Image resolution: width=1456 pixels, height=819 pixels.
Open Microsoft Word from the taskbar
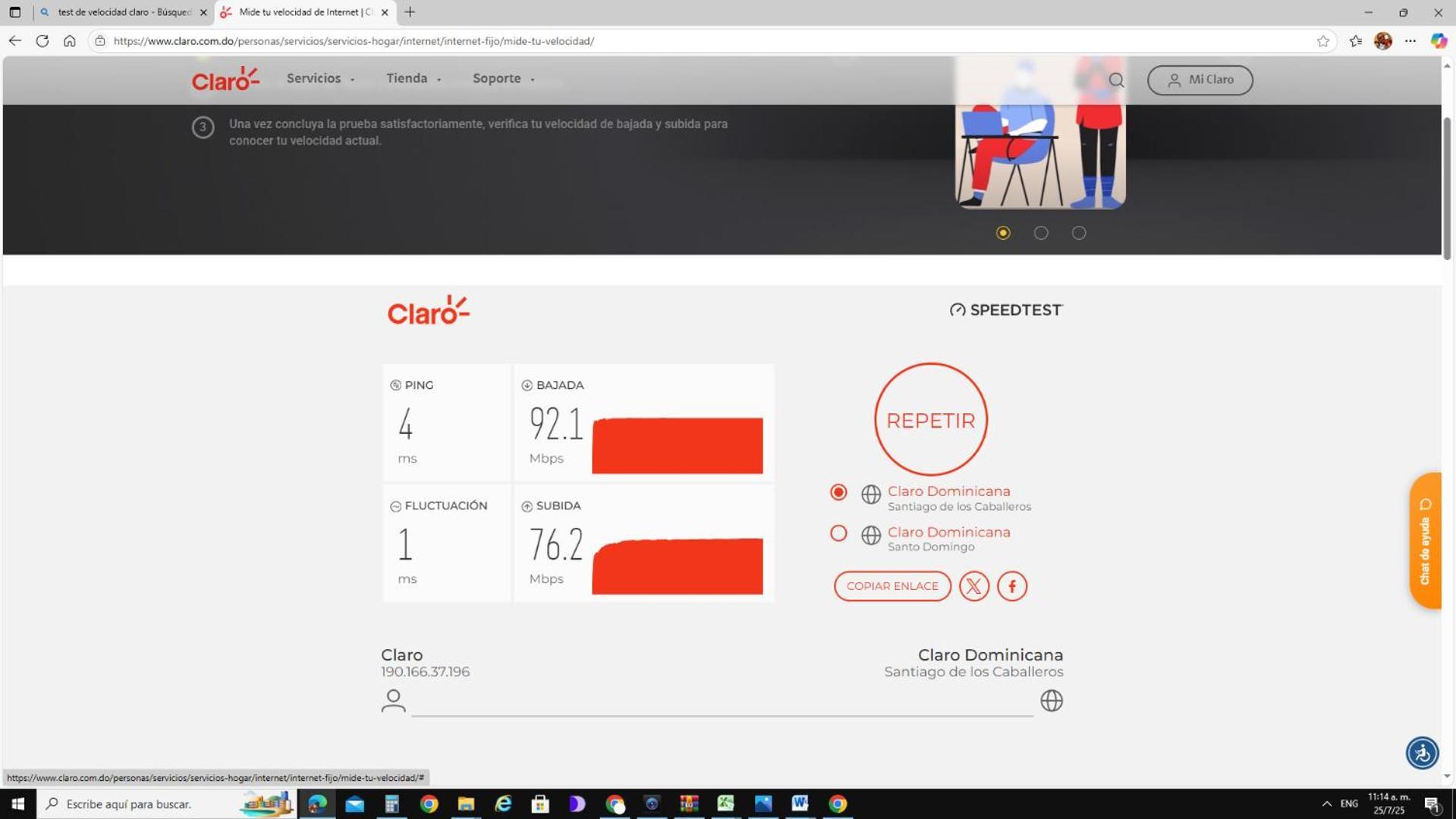click(800, 803)
